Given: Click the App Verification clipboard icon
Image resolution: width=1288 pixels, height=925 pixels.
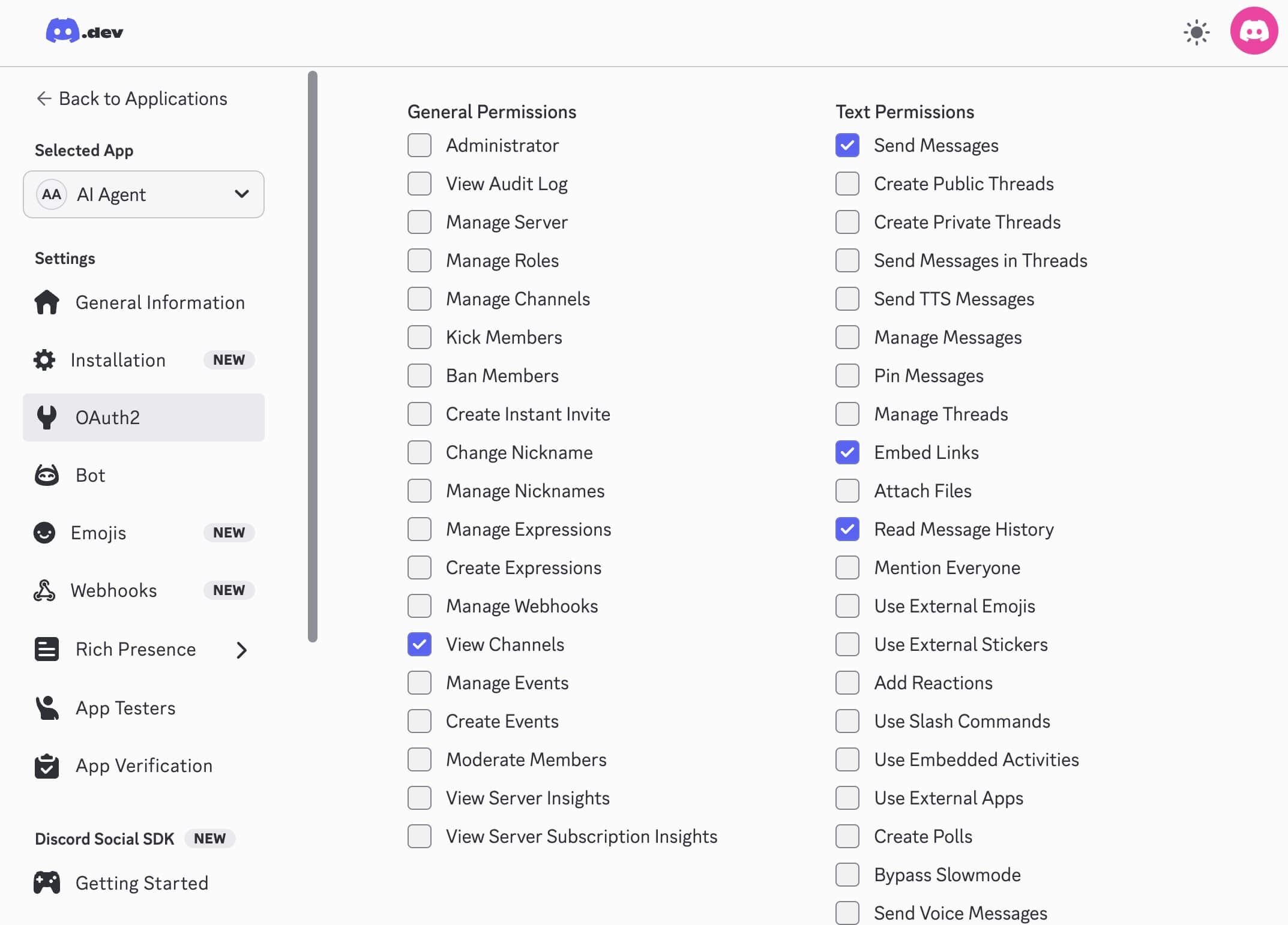Looking at the screenshot, I should point(47,766).
